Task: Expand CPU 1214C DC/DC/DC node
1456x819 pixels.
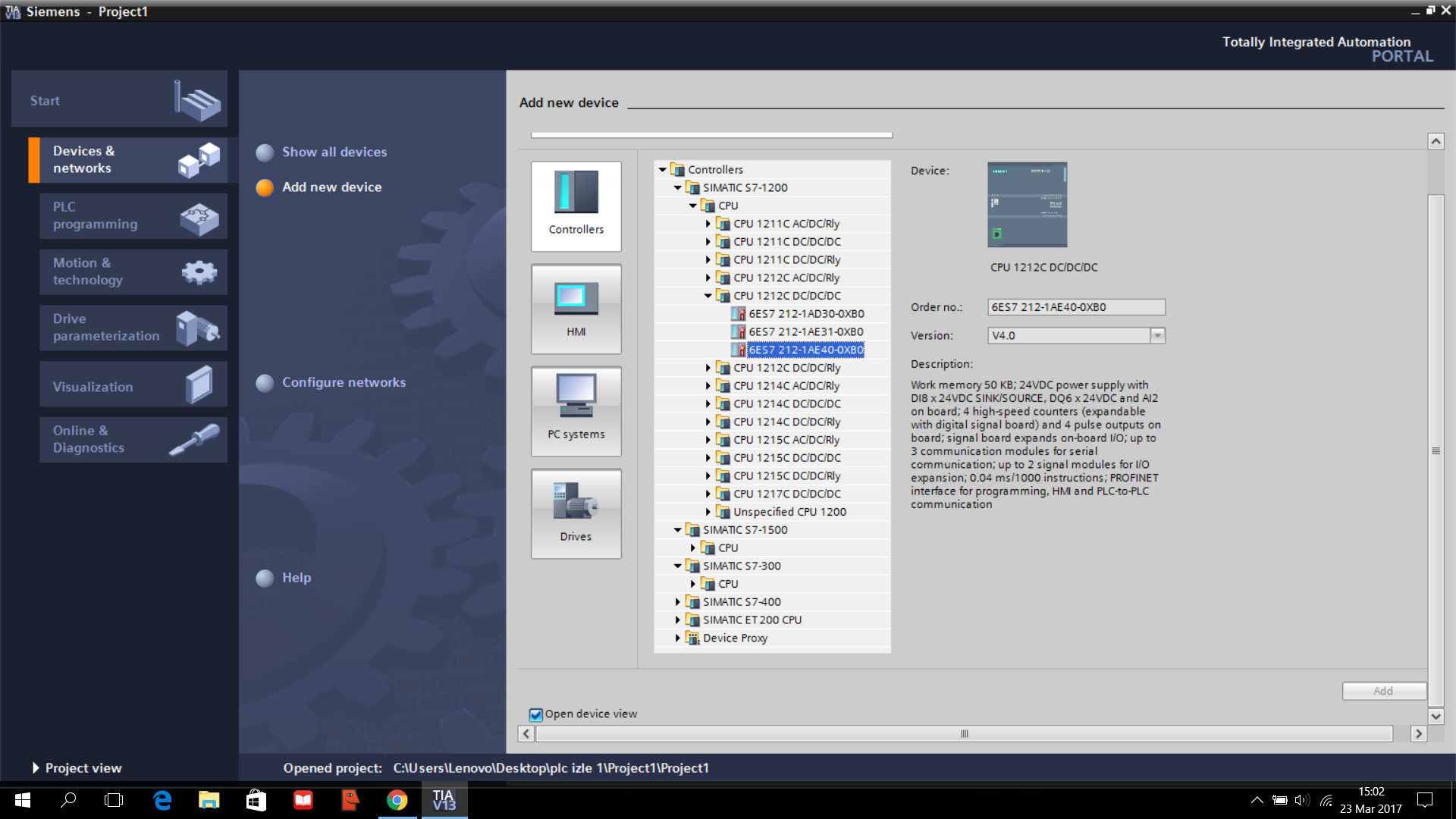Action: point(708,404)
